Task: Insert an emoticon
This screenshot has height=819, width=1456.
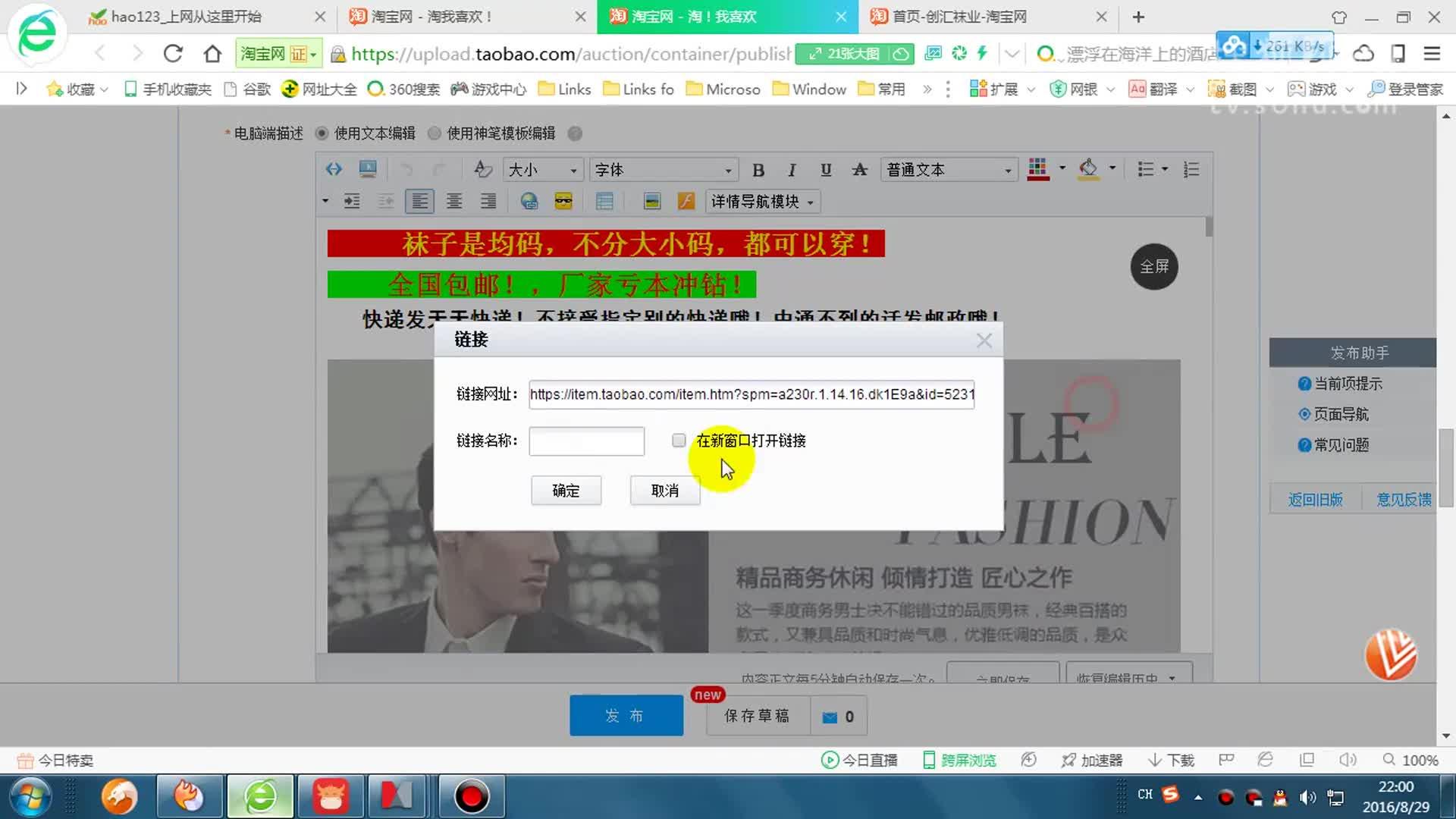Action: tap(563, 201)
